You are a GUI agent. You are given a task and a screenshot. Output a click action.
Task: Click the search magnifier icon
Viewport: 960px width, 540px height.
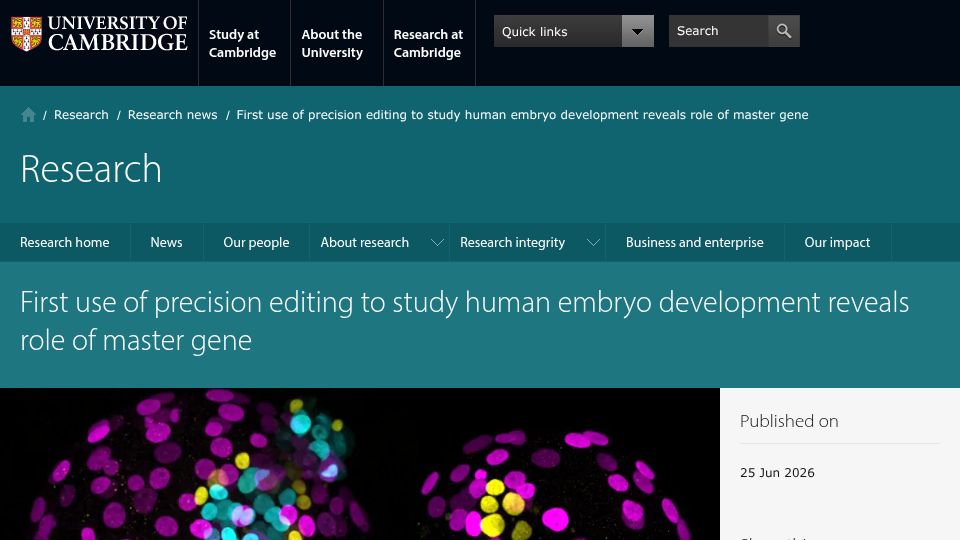(784, 31)
